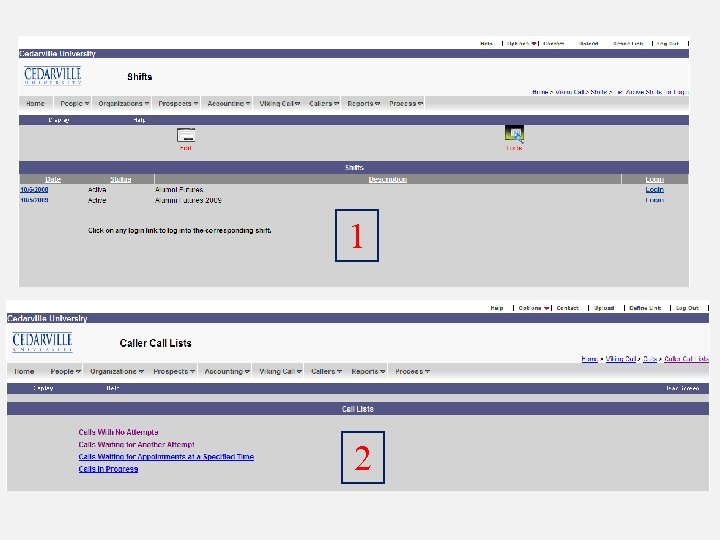The width and height of the screenshot is (720, 540).
Task: Expand the Reports dropdown on the Shifts page
Action: (x=363, y=103)
